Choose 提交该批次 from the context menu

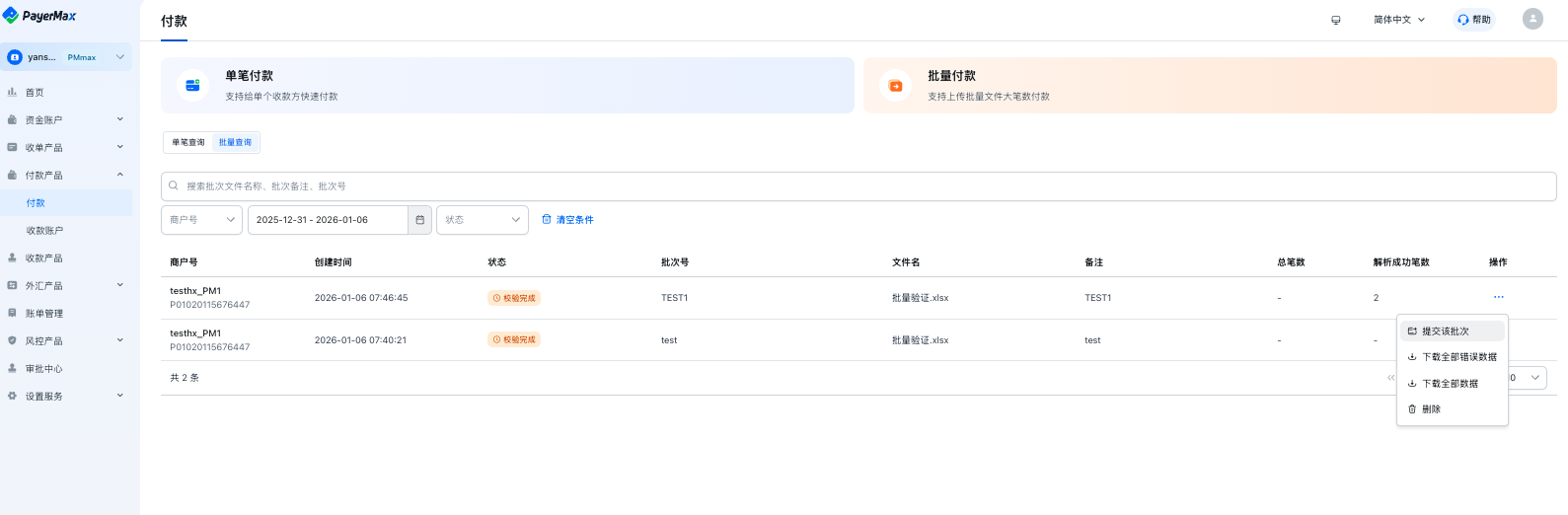tap(1453, 331)
